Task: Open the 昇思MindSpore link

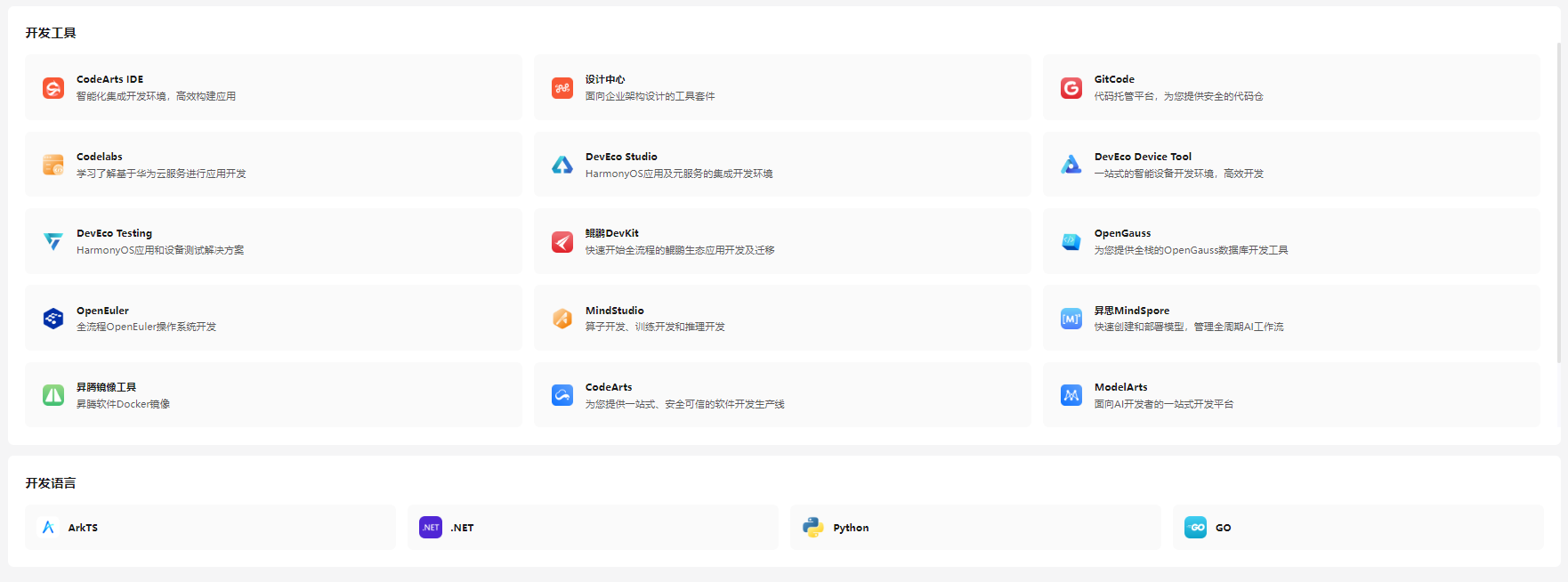Action: [x=1131, y=311]
